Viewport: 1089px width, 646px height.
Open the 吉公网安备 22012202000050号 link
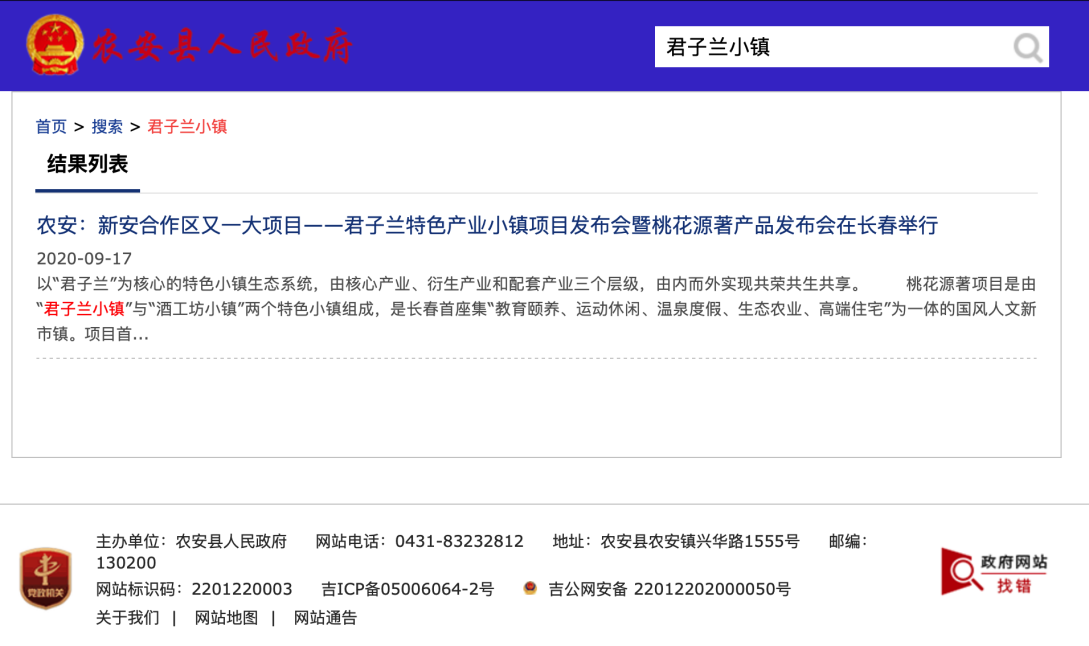click(669, 590)
